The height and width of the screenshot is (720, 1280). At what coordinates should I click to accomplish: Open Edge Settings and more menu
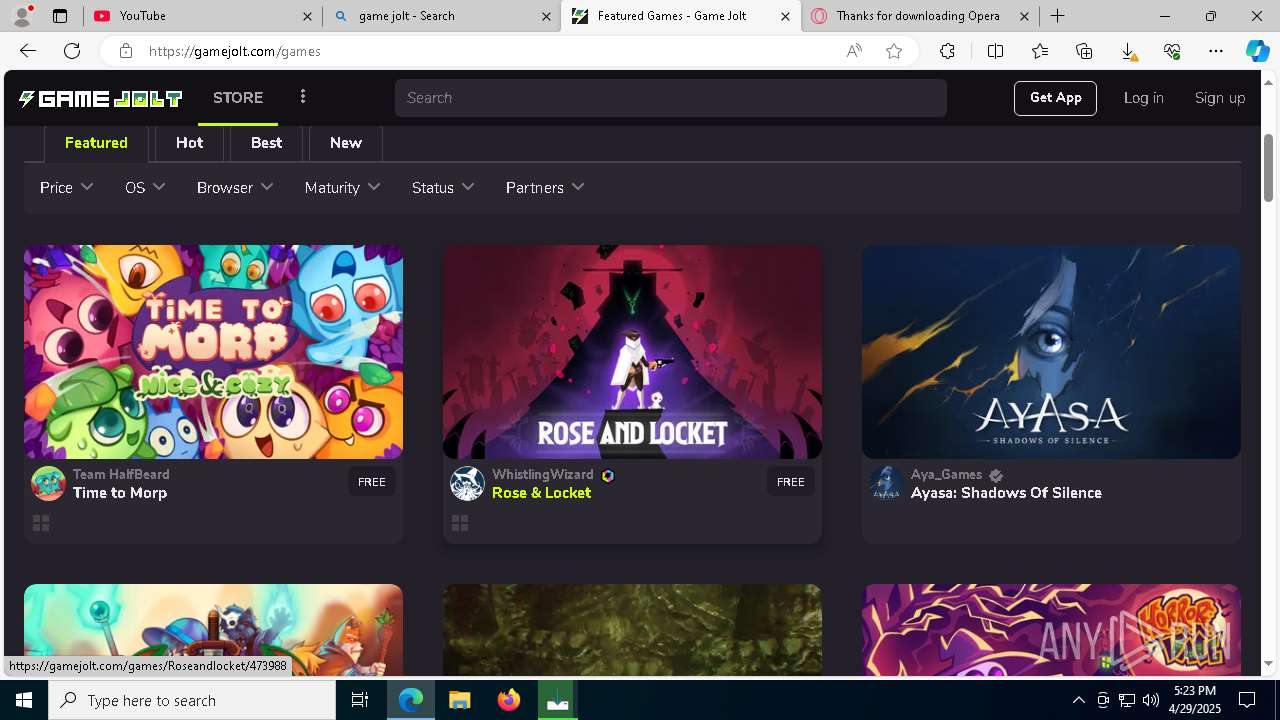pyautogui.click(x=1216, y=51)
